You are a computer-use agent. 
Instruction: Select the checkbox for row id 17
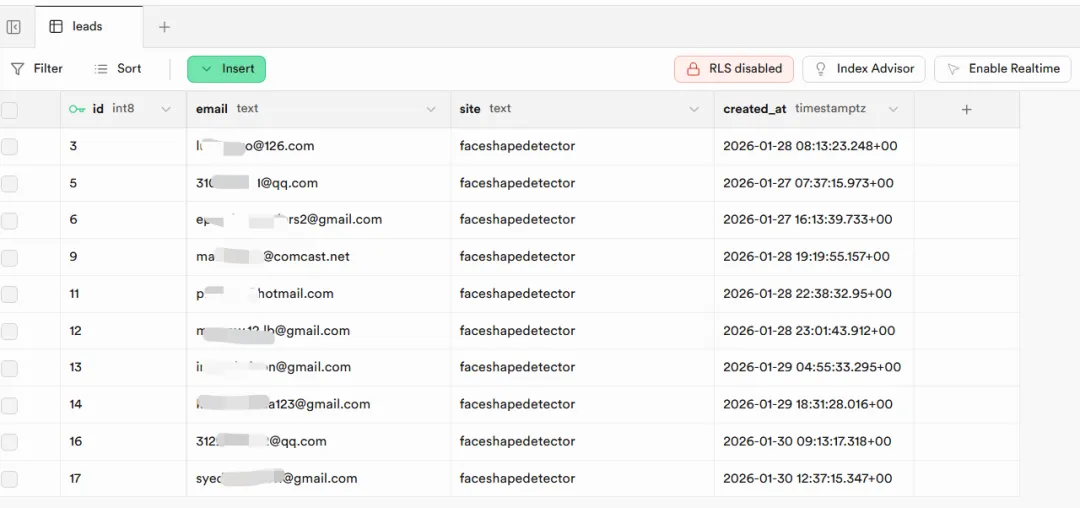click(x=9, y=479)
